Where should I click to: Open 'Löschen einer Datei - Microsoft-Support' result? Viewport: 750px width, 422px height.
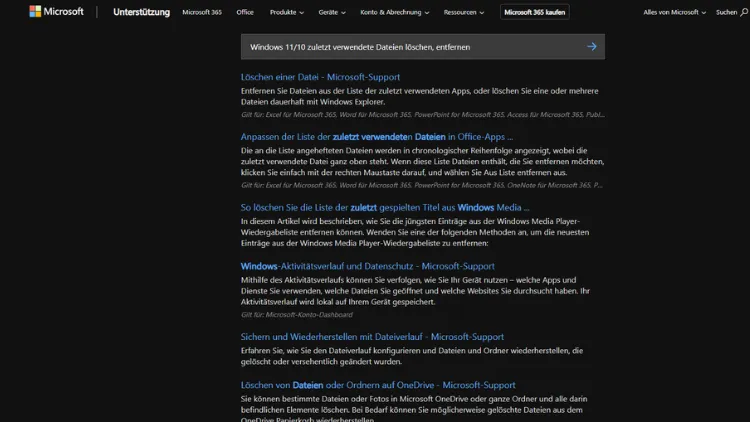(320, 77)
